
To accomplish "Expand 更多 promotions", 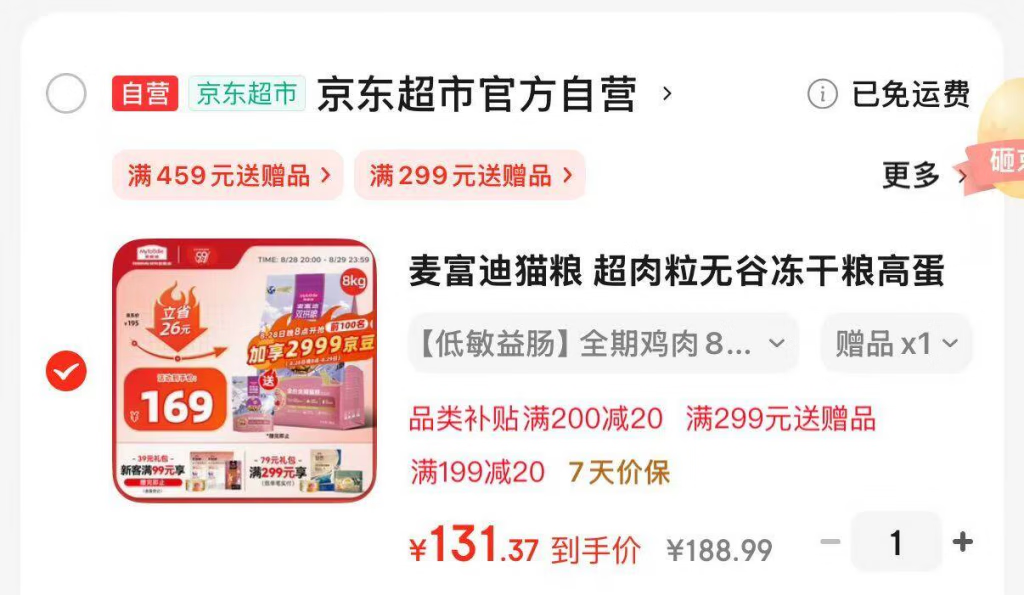I will coord(923,175).
